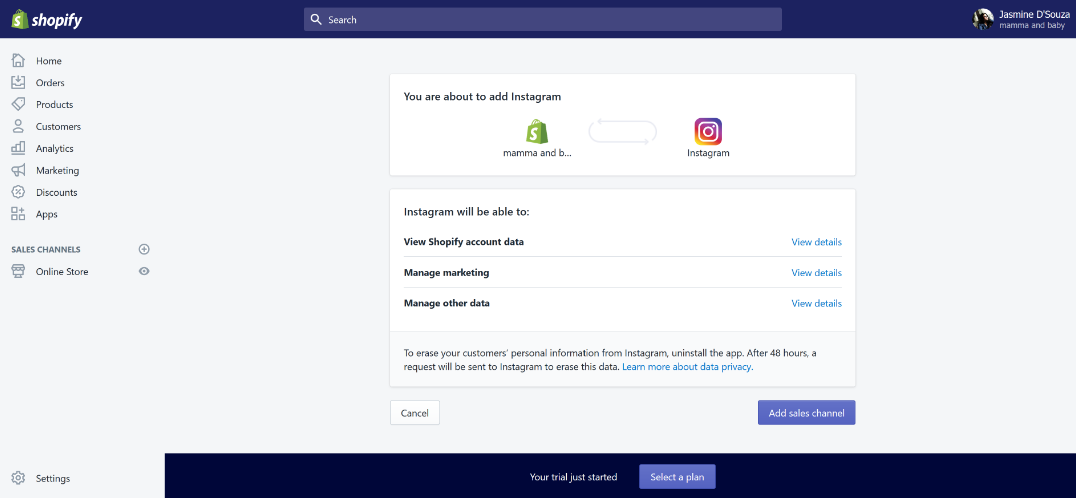This screenshot has width=1076, height=498.
Task: Click the Settings gear icon
Action: (19, 478)
